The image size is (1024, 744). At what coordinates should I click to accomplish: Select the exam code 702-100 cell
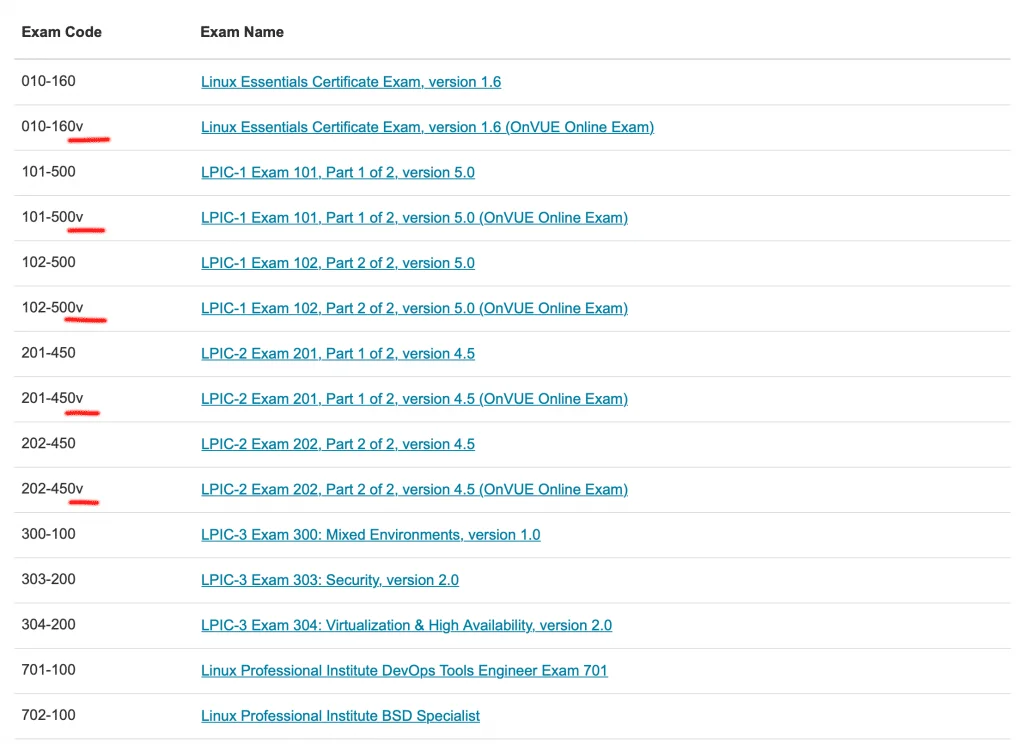(48, 715)
